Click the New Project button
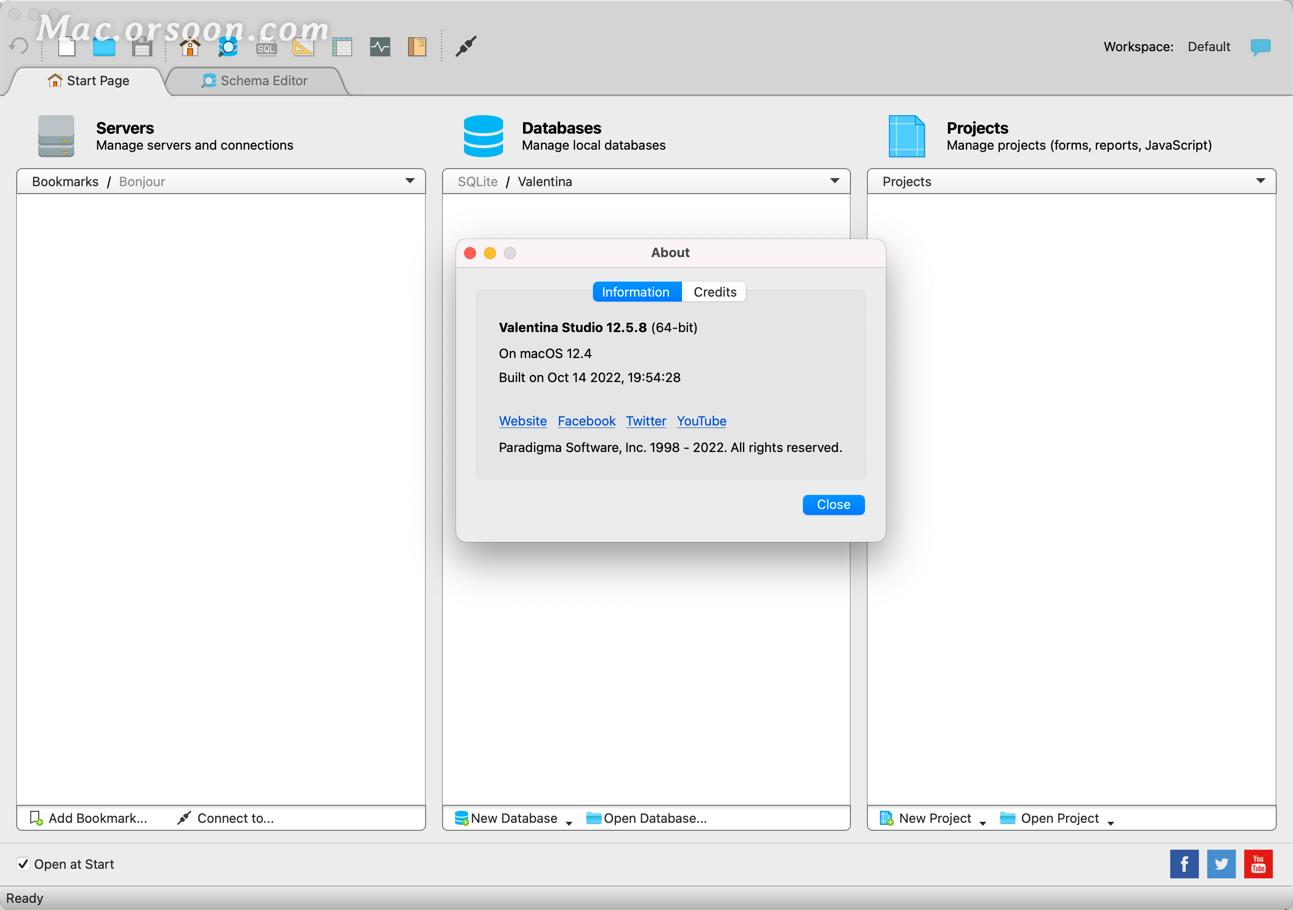 click(925, 818)
